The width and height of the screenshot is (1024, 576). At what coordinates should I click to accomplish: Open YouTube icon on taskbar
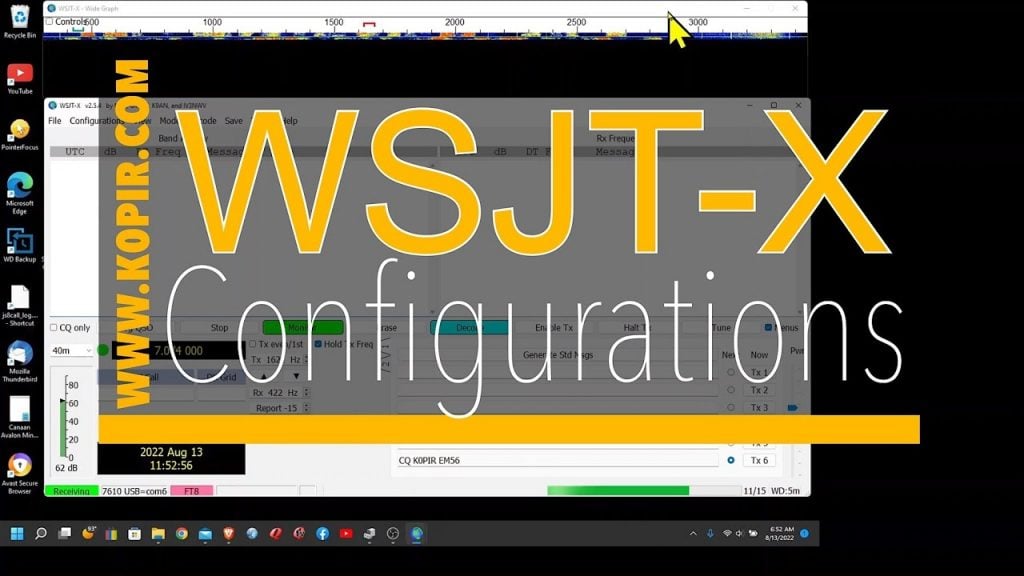346,534
